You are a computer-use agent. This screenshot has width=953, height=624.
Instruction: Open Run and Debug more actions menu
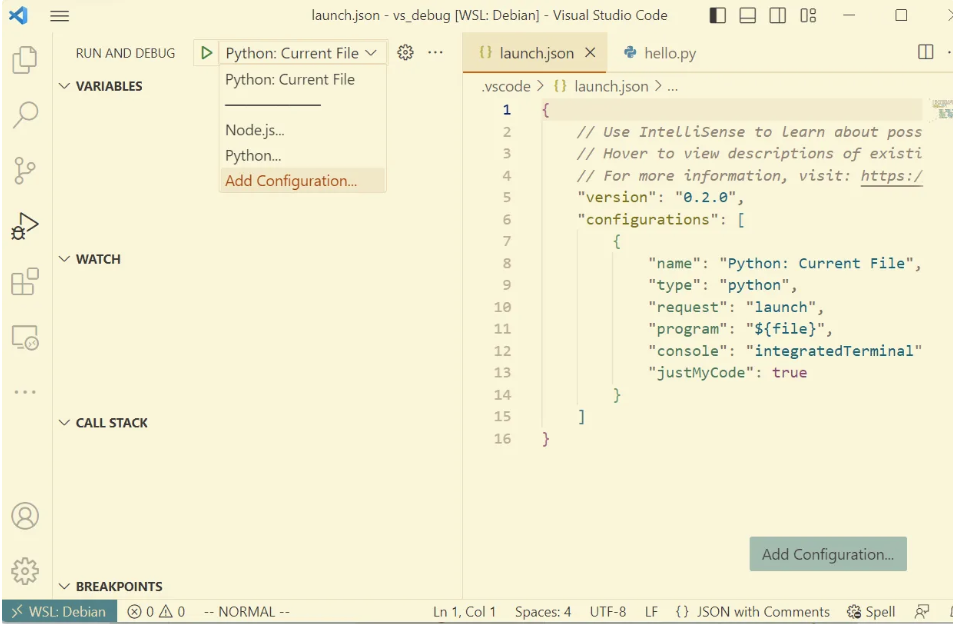(x=435, y=53)
